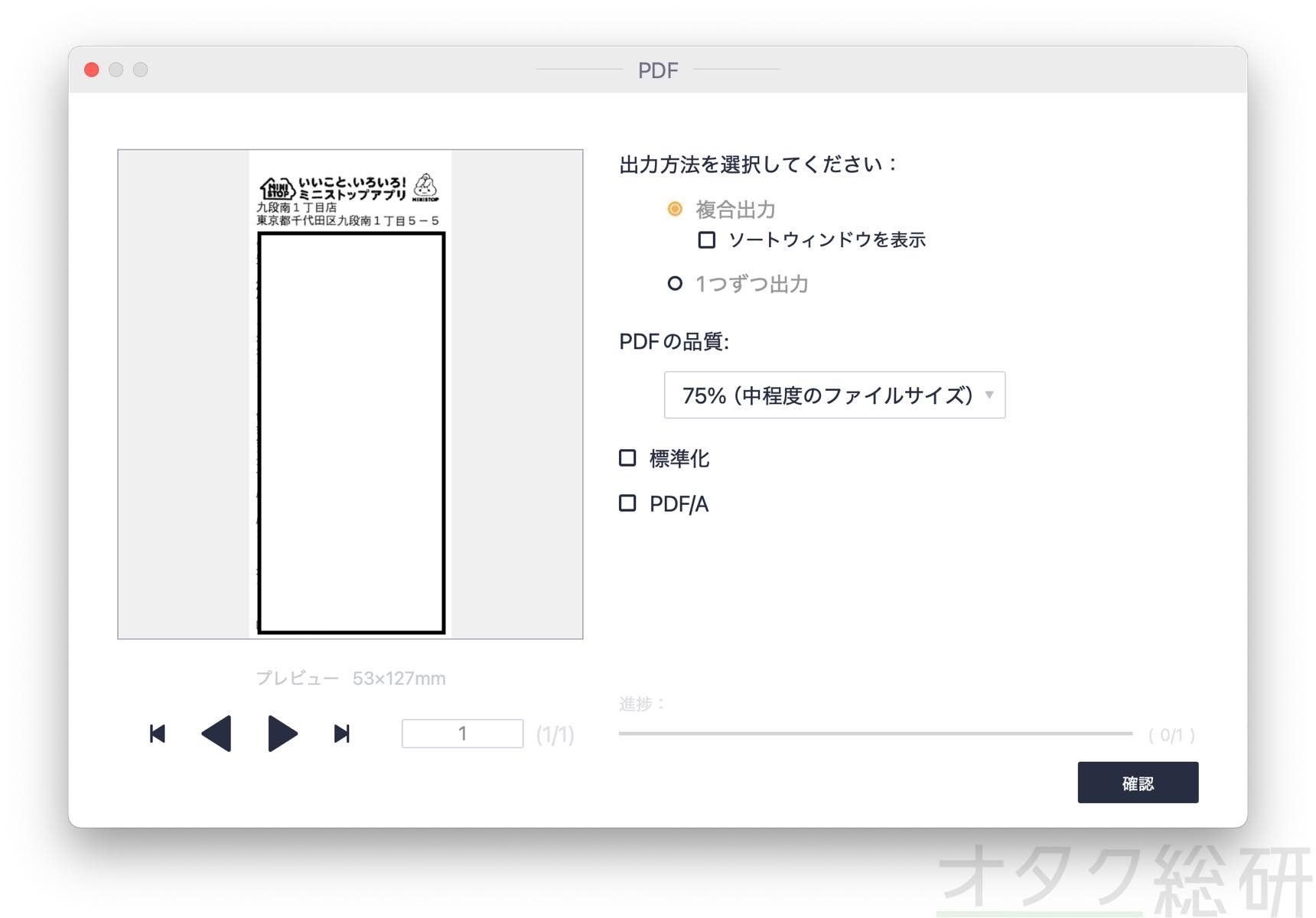The width and height of the screenshot is (1316, 918).
Task: Click the yellow minimize window button
Action: point(116,70)
